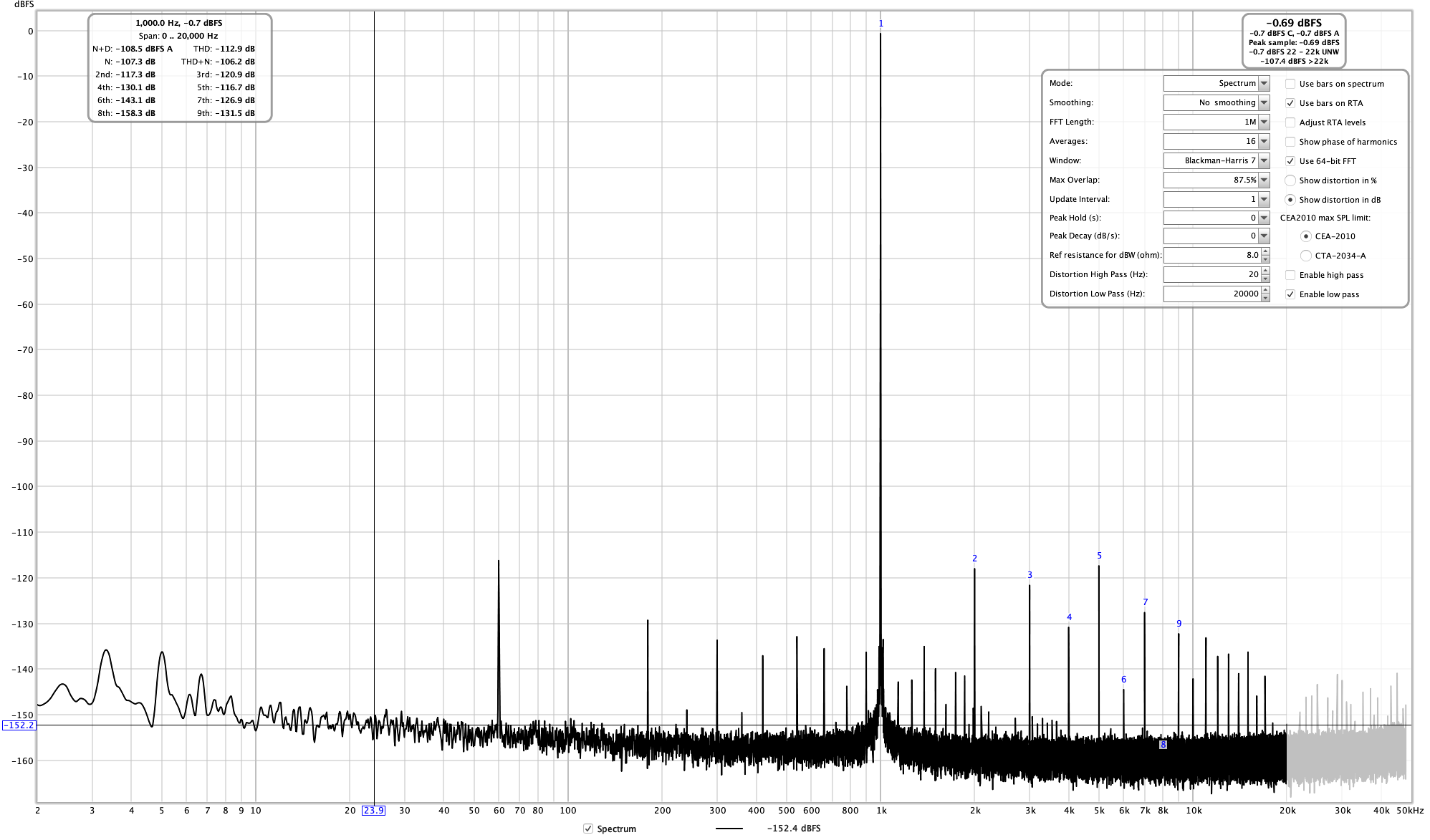This screenshot has height=840, width=1430.
Task: Increase Distortion Low Pass with up arrow
Action: [x=1266, y=290]
